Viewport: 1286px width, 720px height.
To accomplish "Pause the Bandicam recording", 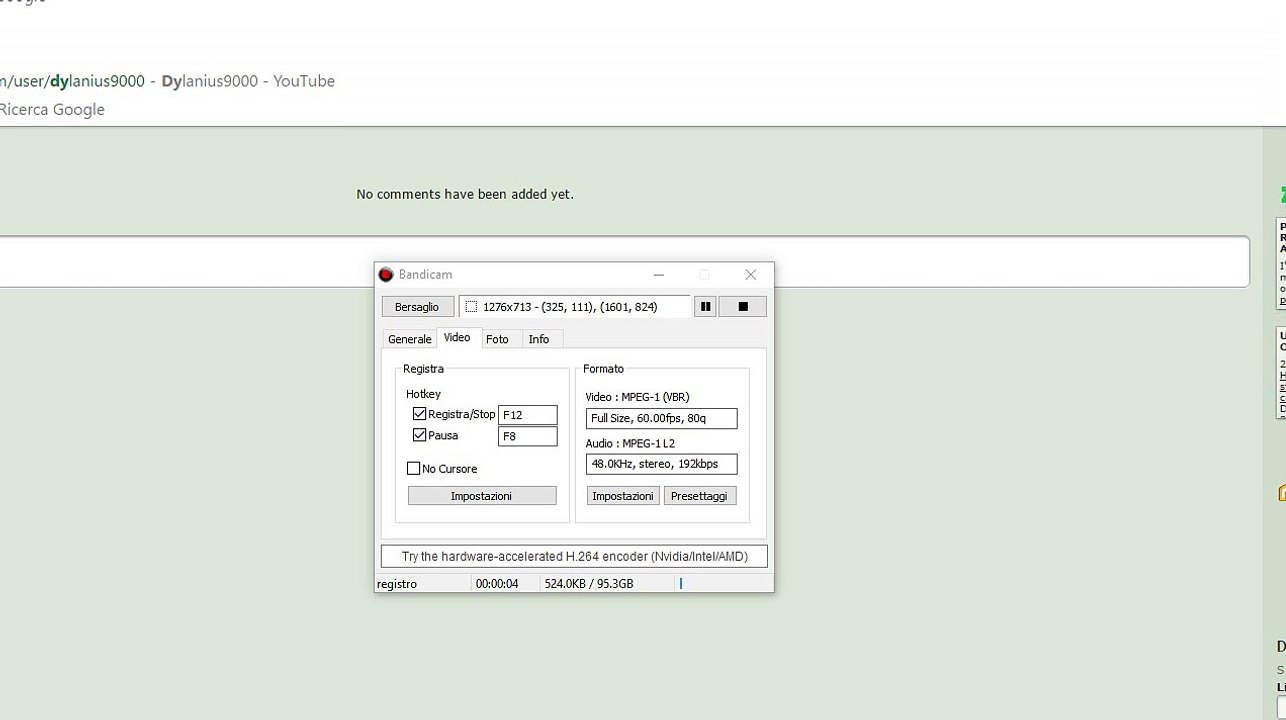I will click(705, 307).
